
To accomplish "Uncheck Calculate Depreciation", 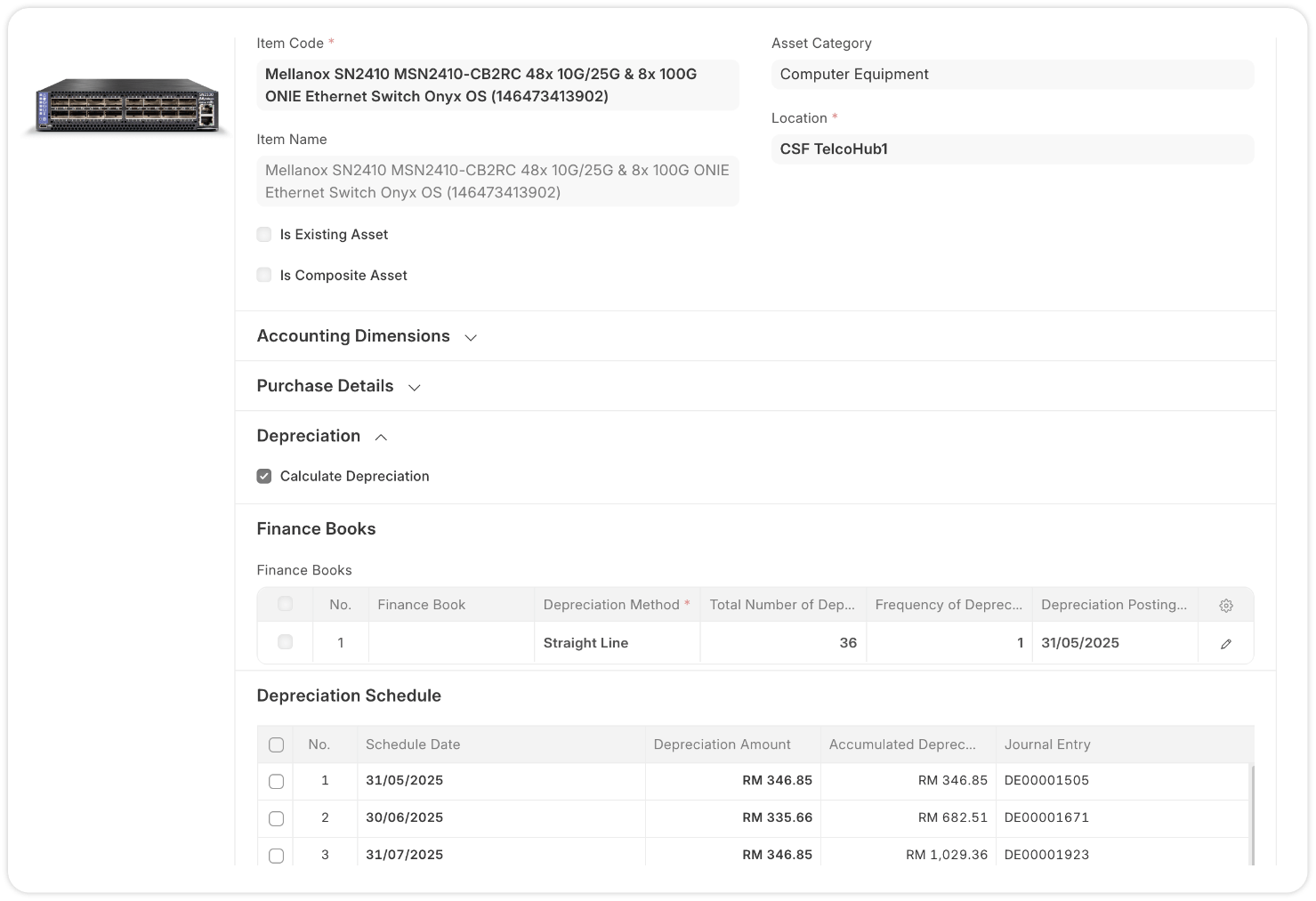I will [264, 477].
